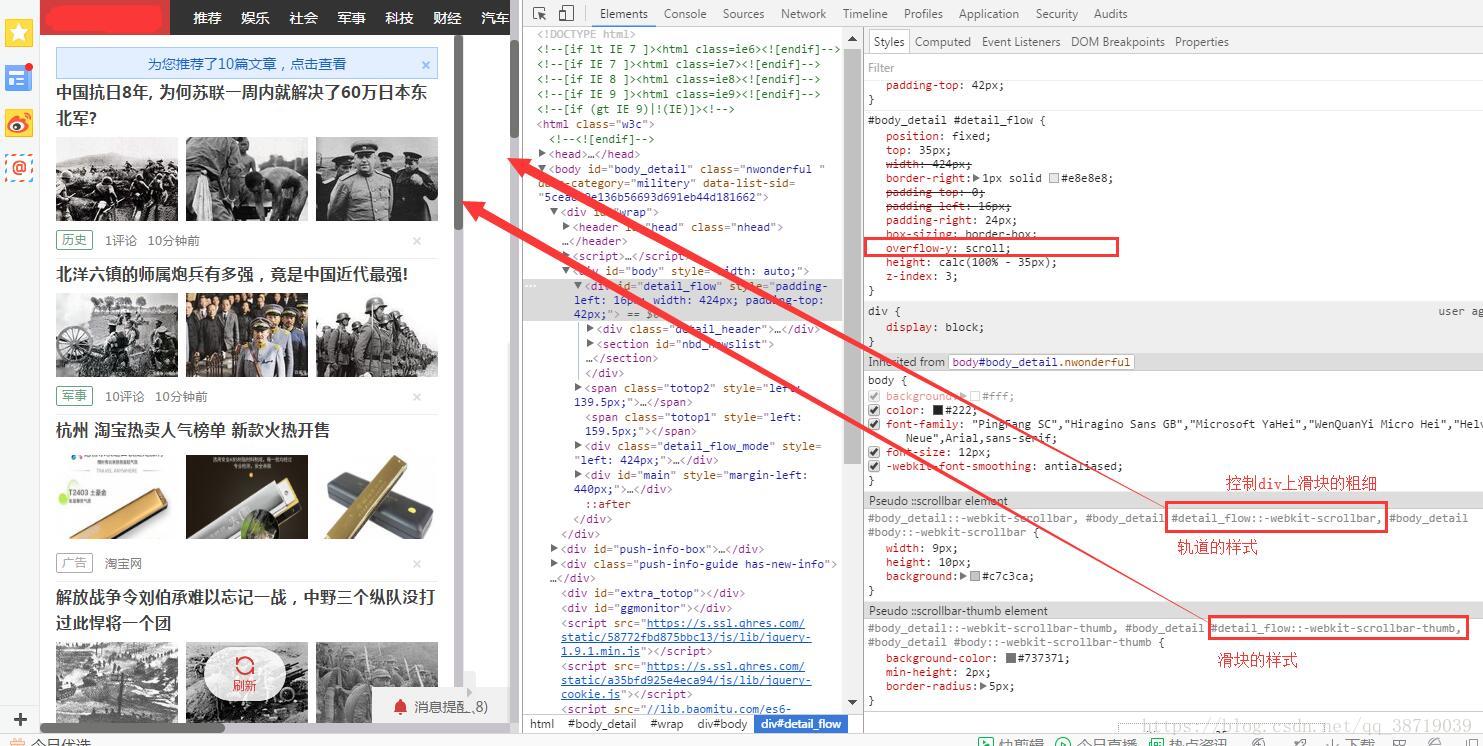Click the bell 消息提醒 notification
1483x746 pixels.
[x=440, y=707]
